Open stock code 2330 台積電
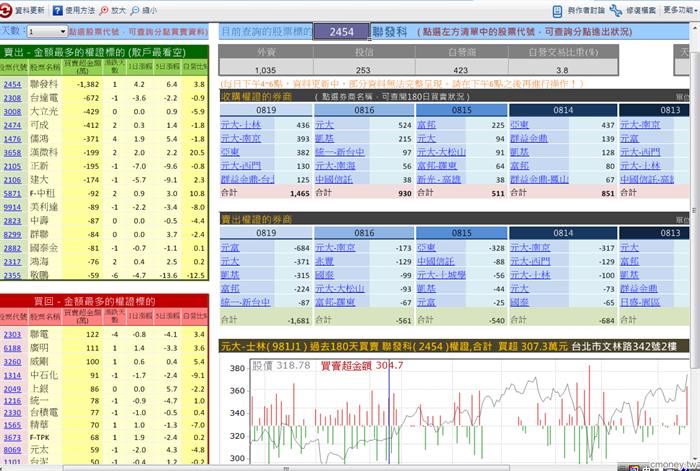Viewport: 700px width, 471px height. [12, 413]
